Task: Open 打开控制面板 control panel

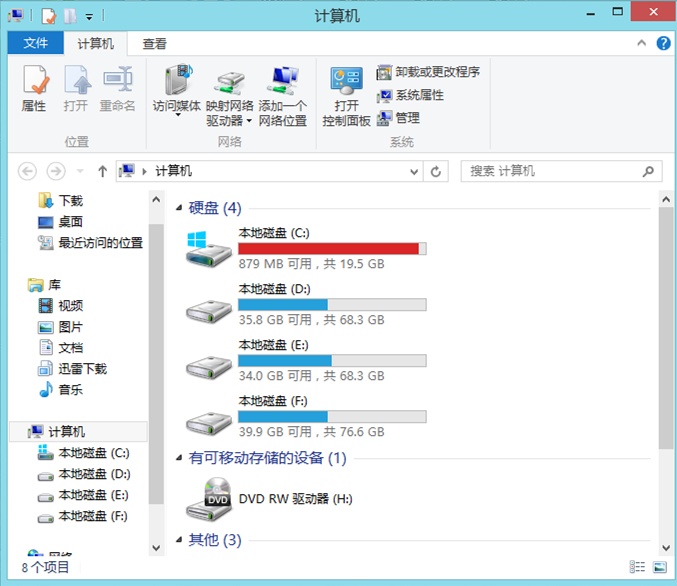Action: coord(346,96)
